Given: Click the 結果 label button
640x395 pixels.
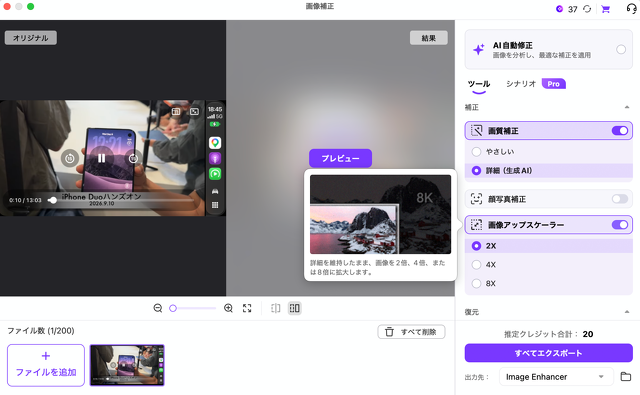Looking at the screenshot, I should coord(429,38).
